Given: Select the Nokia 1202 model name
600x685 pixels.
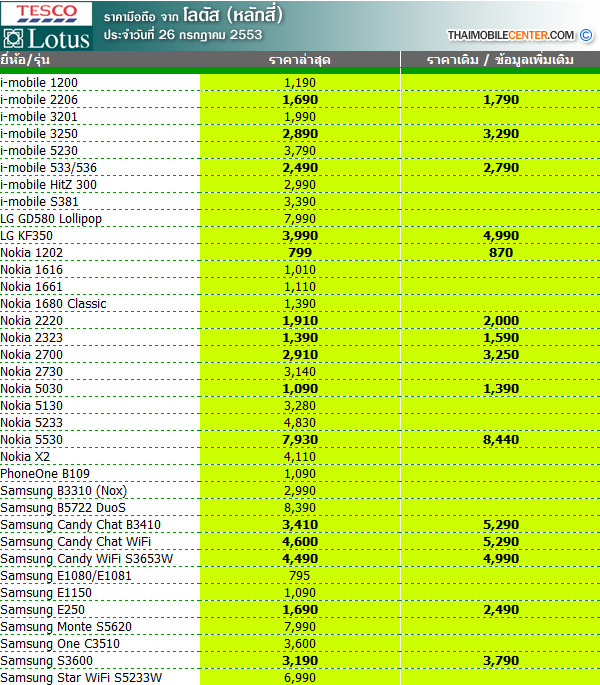Looking at the screenshot, I should pyautogui.click(x=31, y=253).
